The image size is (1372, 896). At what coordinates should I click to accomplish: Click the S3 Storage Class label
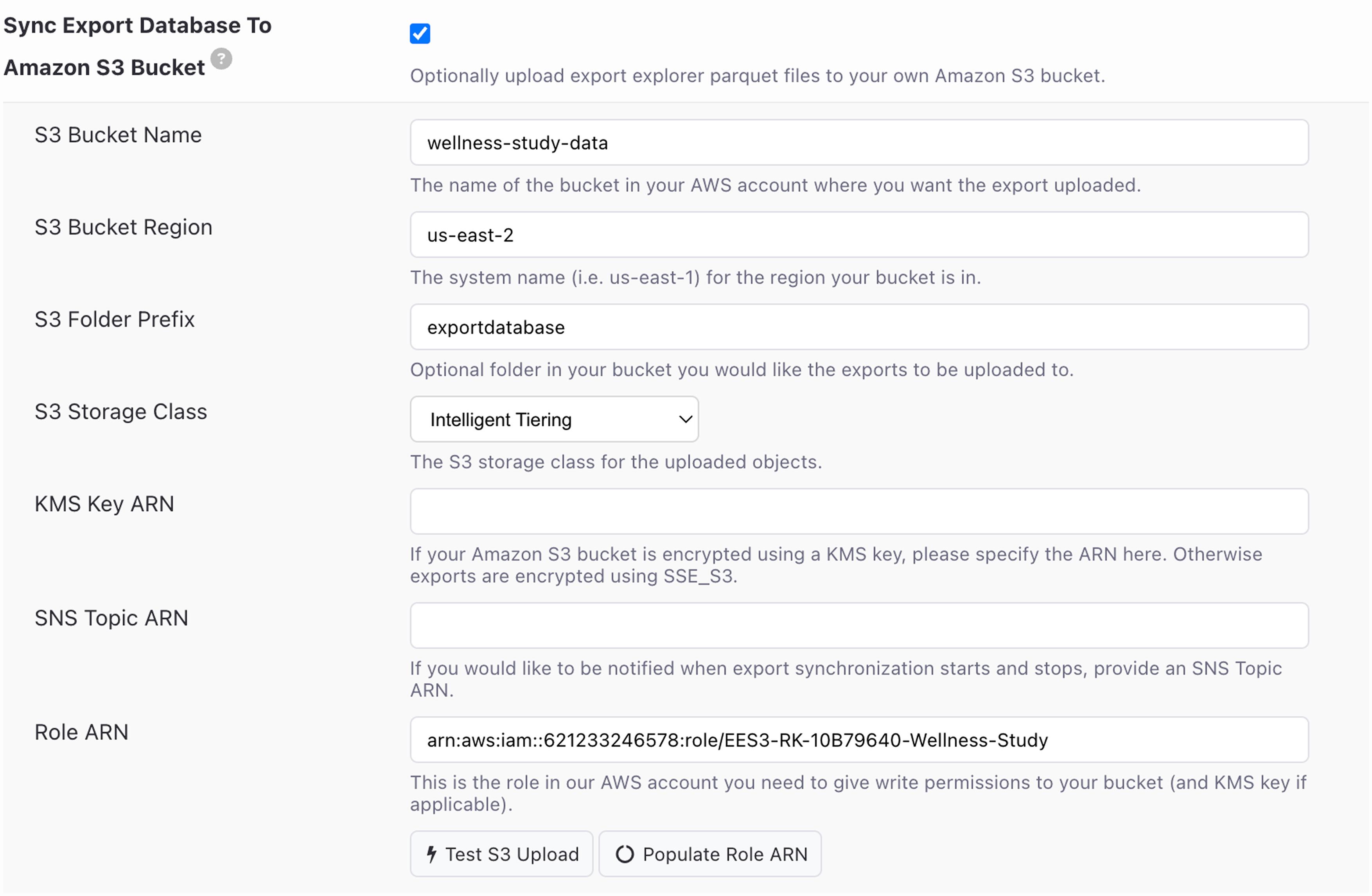(x=120, y=411)
